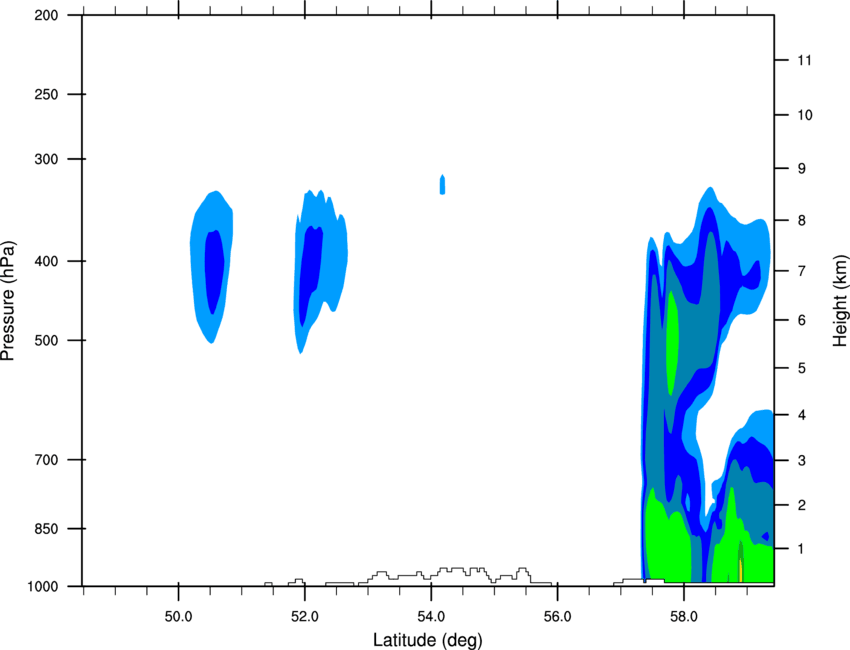Pick the 3 km height label
The height and width of the screenshot is (650, 850).
point(802,461)
